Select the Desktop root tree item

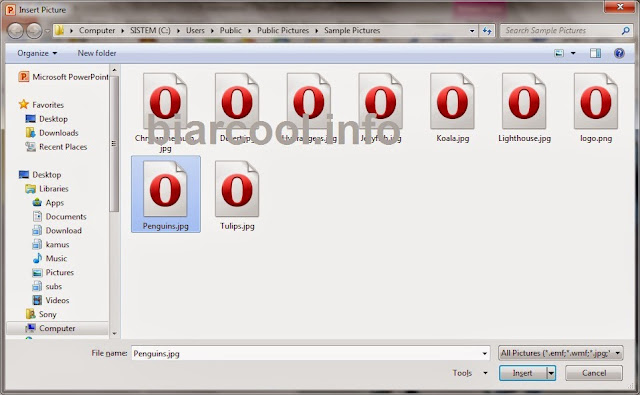[x=40, y=175]
